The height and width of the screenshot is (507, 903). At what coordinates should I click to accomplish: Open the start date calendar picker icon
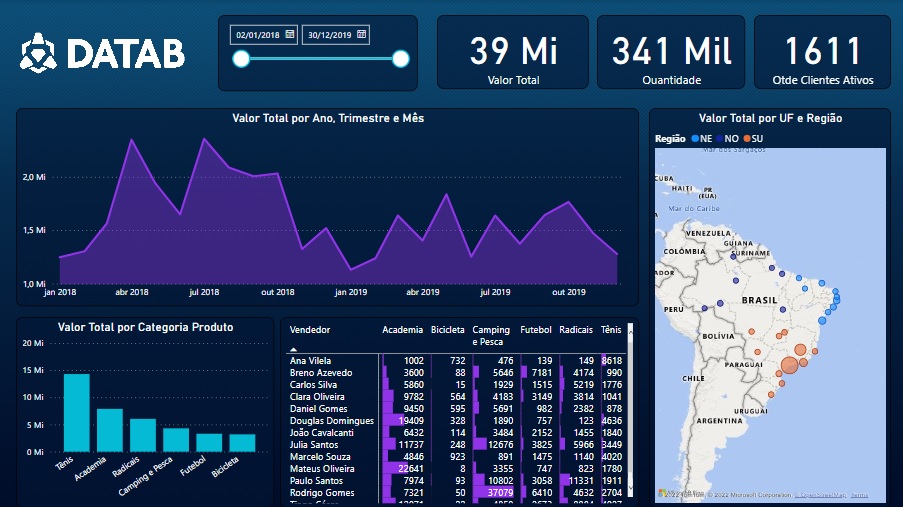click(x=289, y=35)
